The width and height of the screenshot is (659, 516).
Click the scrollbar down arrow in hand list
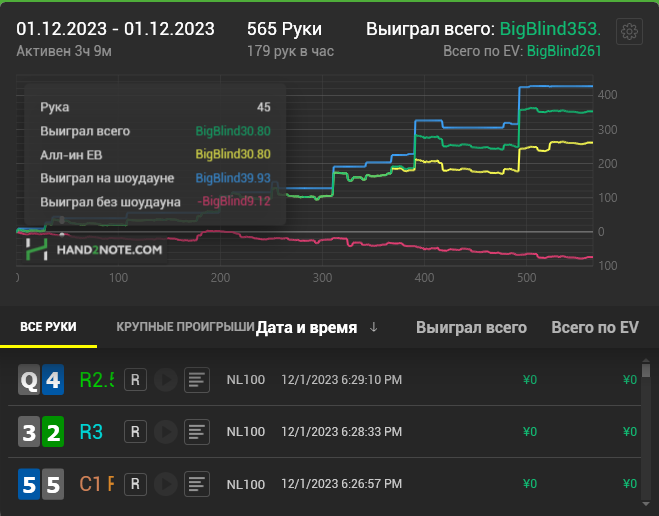[x=646, y=504]
